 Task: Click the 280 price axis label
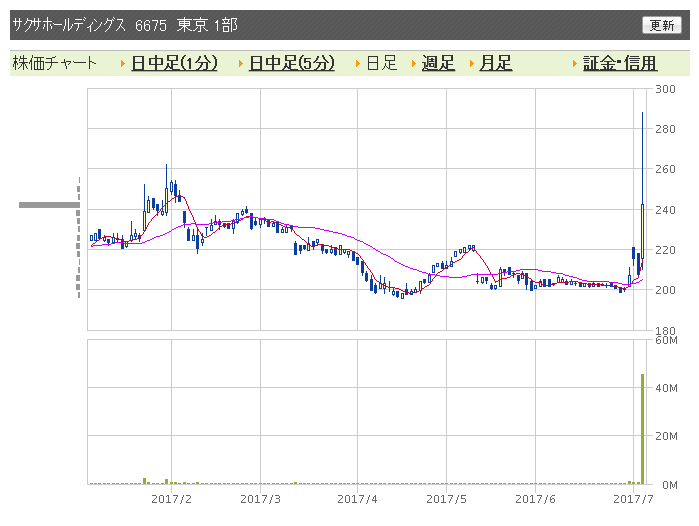[x=665, y=129]
